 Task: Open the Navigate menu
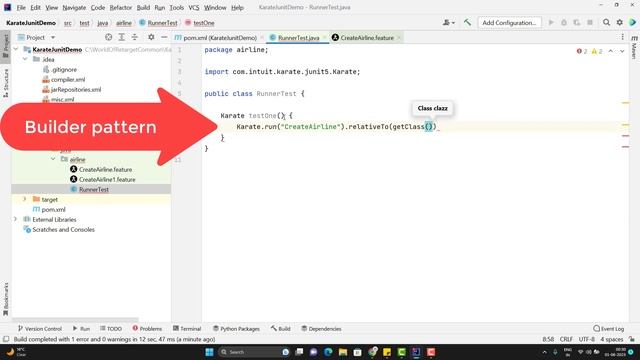click(x=74, y=7)
